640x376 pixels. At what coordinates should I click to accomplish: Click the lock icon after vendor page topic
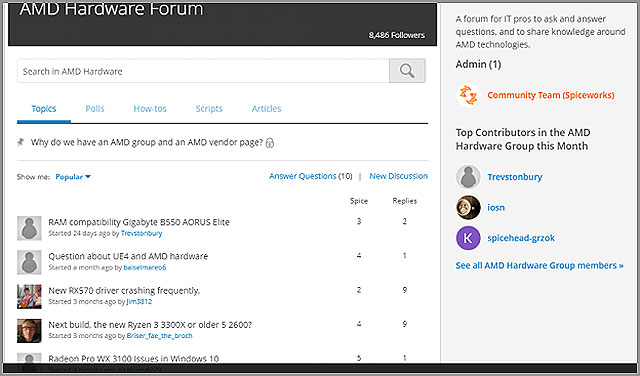click(x=270, y=143)
